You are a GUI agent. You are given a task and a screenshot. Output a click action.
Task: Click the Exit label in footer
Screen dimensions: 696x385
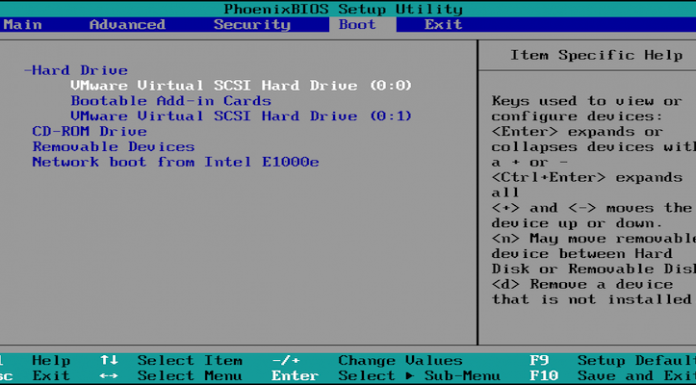coord(51,376)
